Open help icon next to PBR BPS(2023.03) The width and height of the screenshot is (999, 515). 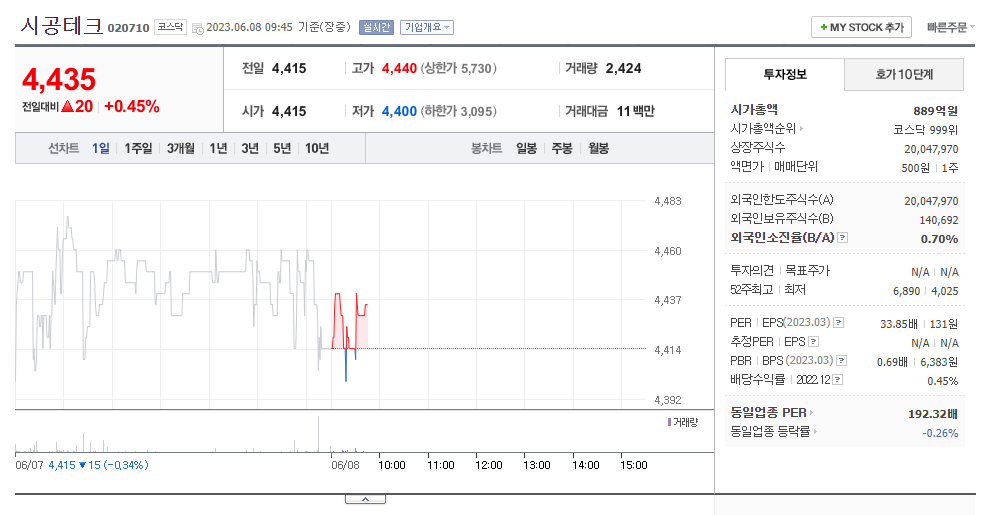tap(842, 361)
